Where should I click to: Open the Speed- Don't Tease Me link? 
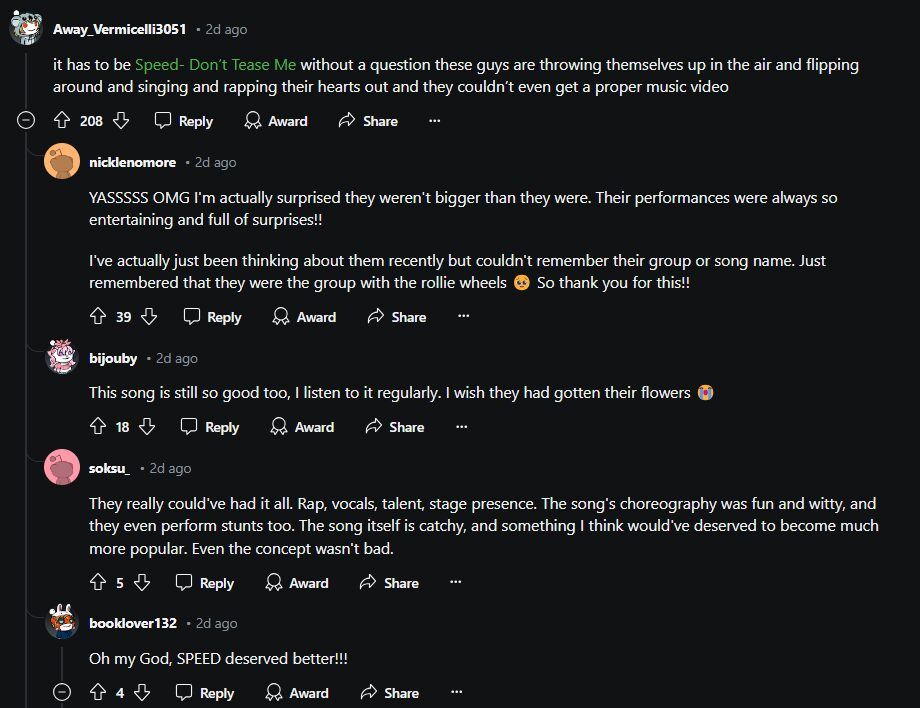(x=215, y=65)
